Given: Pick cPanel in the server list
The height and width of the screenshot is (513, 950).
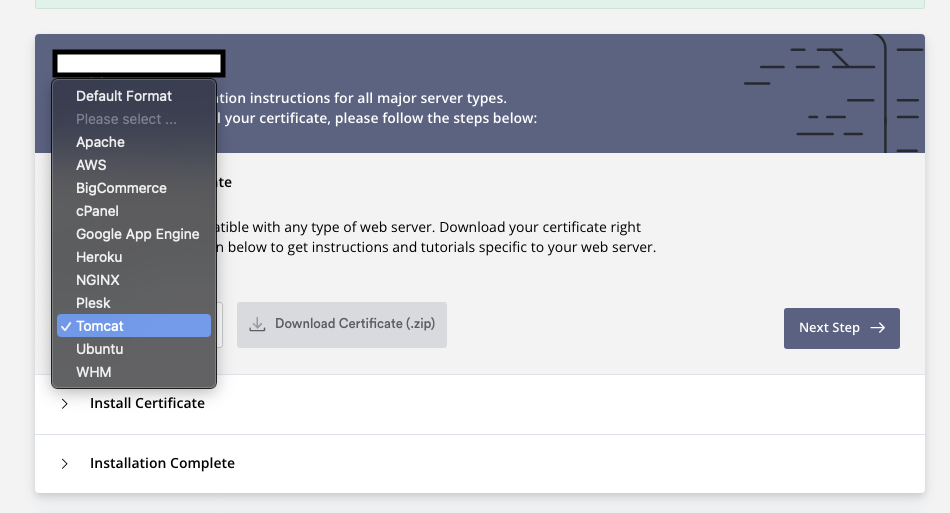Looking at the screenshot, I should pyautogui.click(x=134, y=211).
